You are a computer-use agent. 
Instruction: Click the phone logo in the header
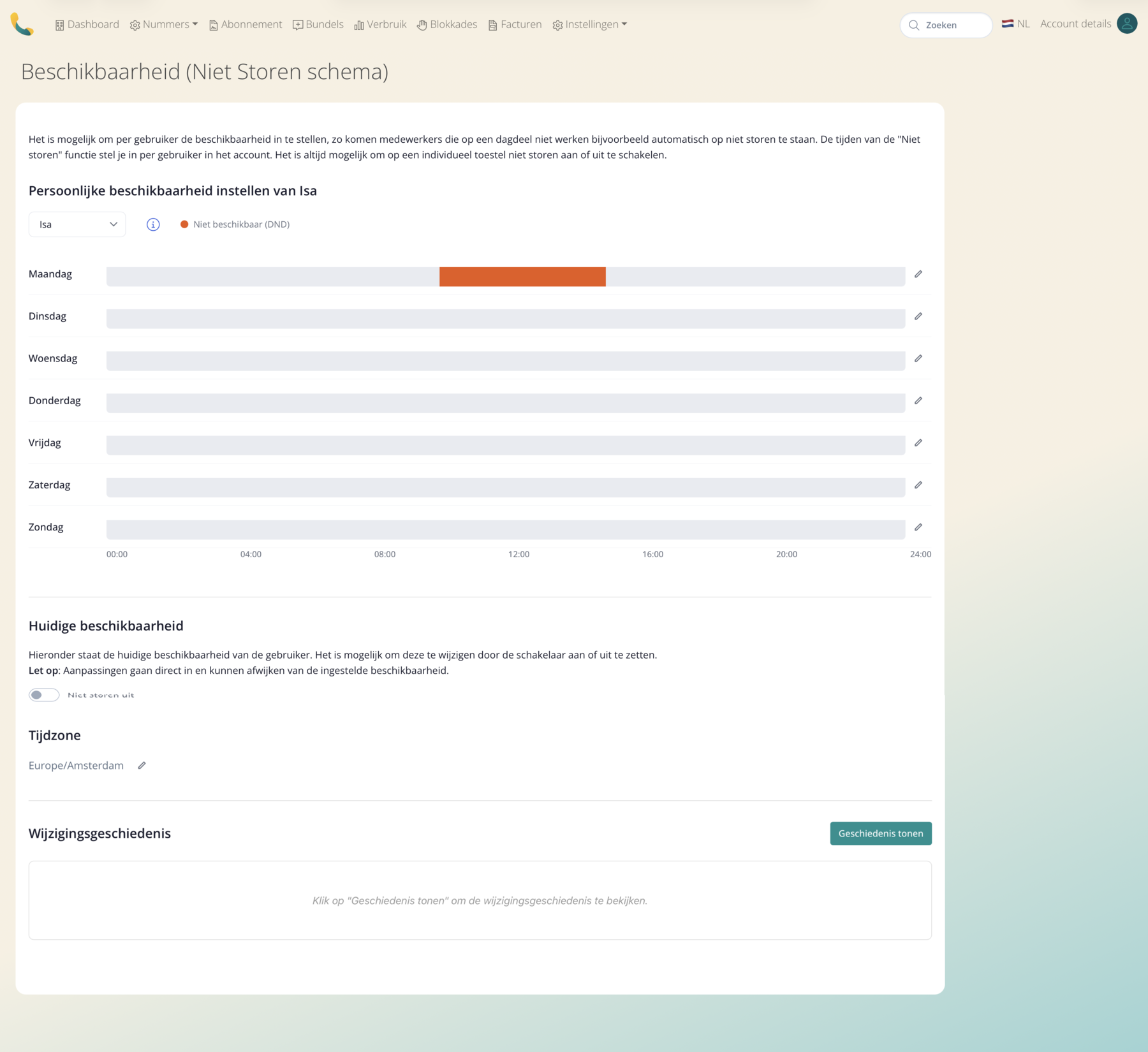(22, 24)
